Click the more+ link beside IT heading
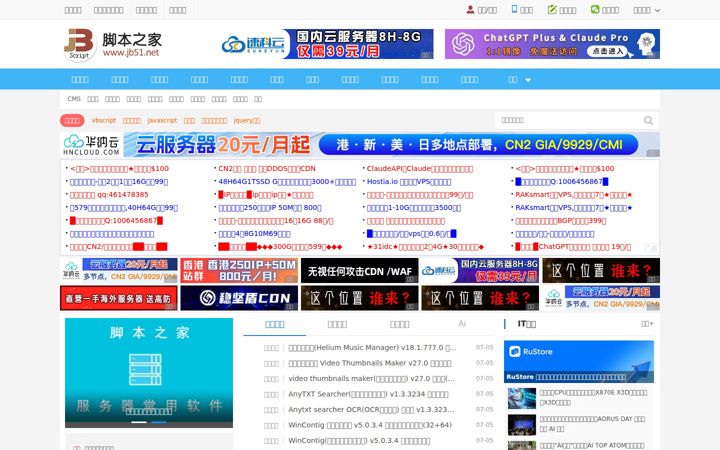 coord(647,324)
